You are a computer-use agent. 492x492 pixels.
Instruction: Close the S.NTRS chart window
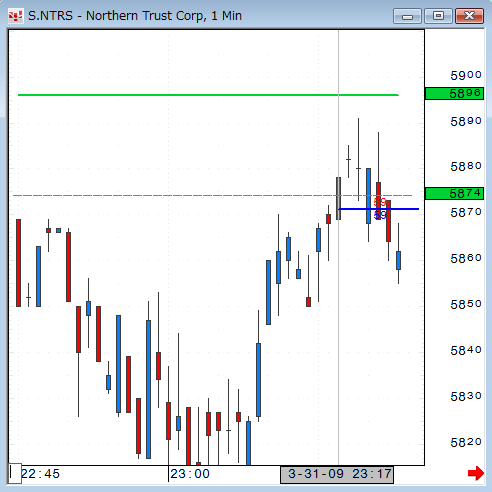[469, 16]
